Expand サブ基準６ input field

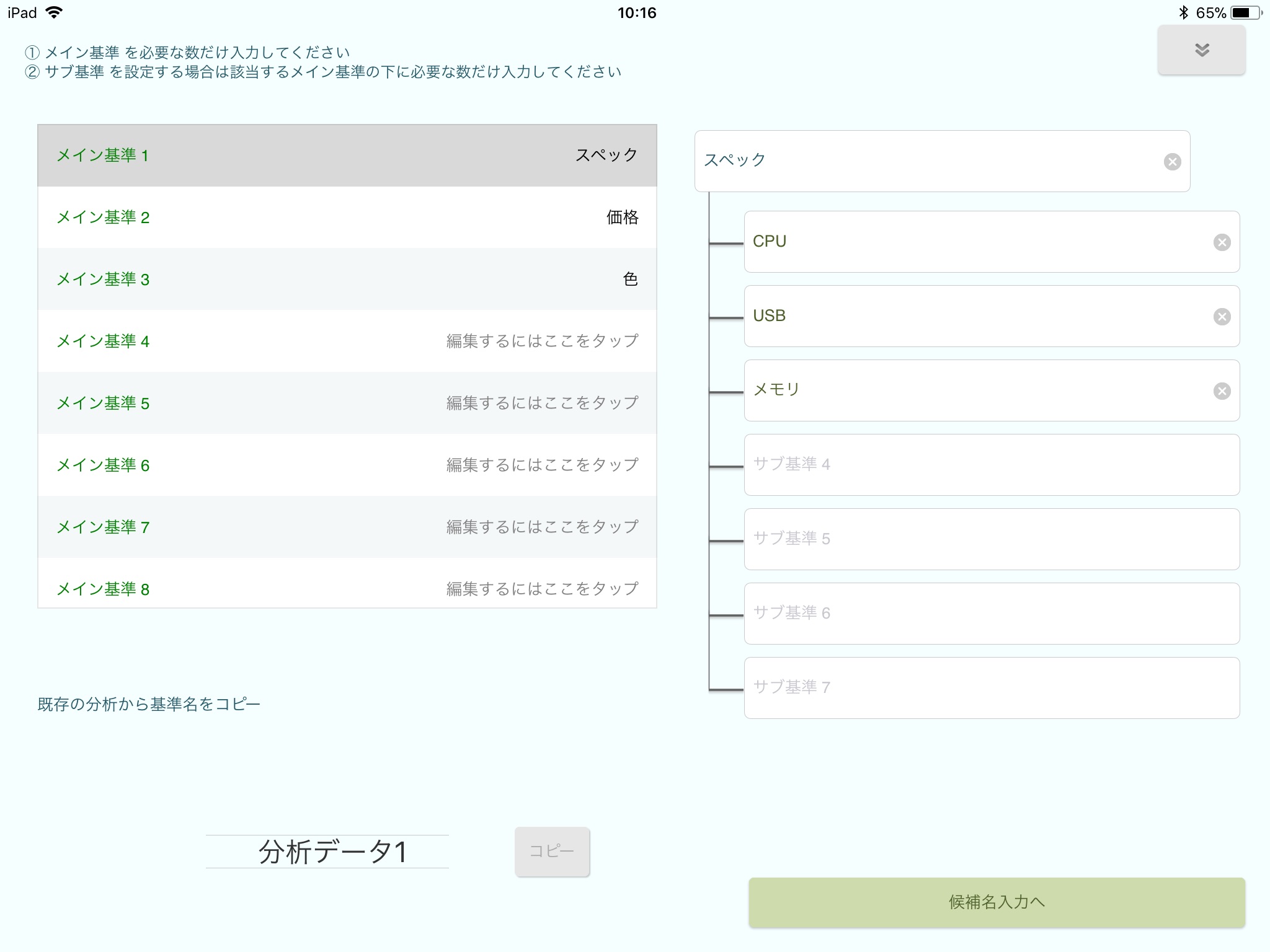[x=990, y=611]
